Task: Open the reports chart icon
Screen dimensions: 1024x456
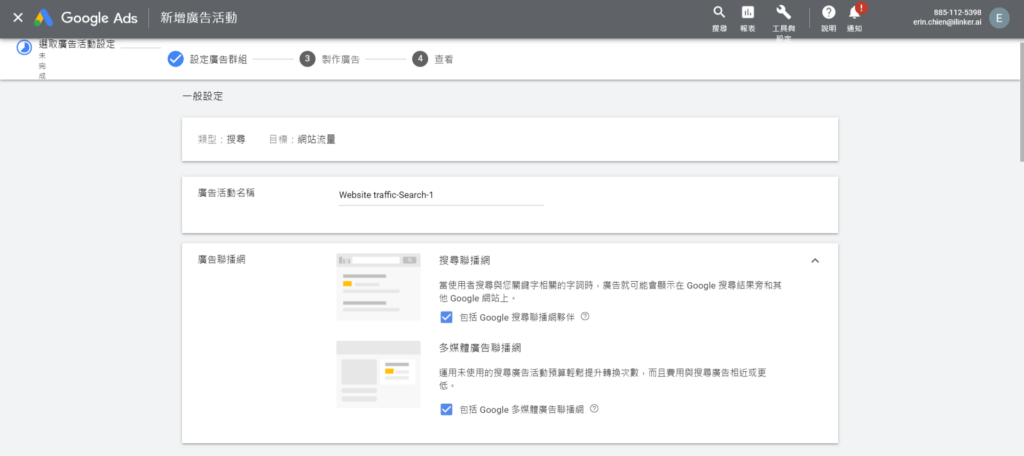Action: (x=748, y=12)
